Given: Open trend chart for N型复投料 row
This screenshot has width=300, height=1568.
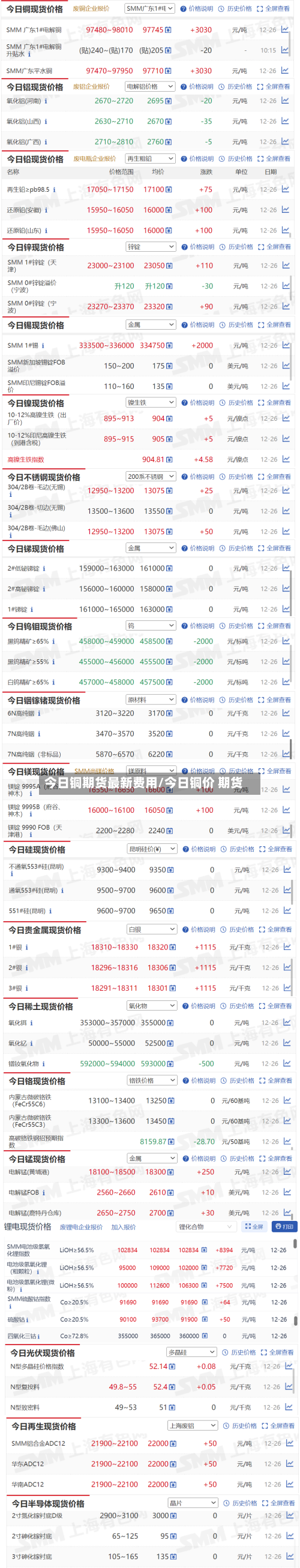Looking at the screenshot, I should 289,1386.
